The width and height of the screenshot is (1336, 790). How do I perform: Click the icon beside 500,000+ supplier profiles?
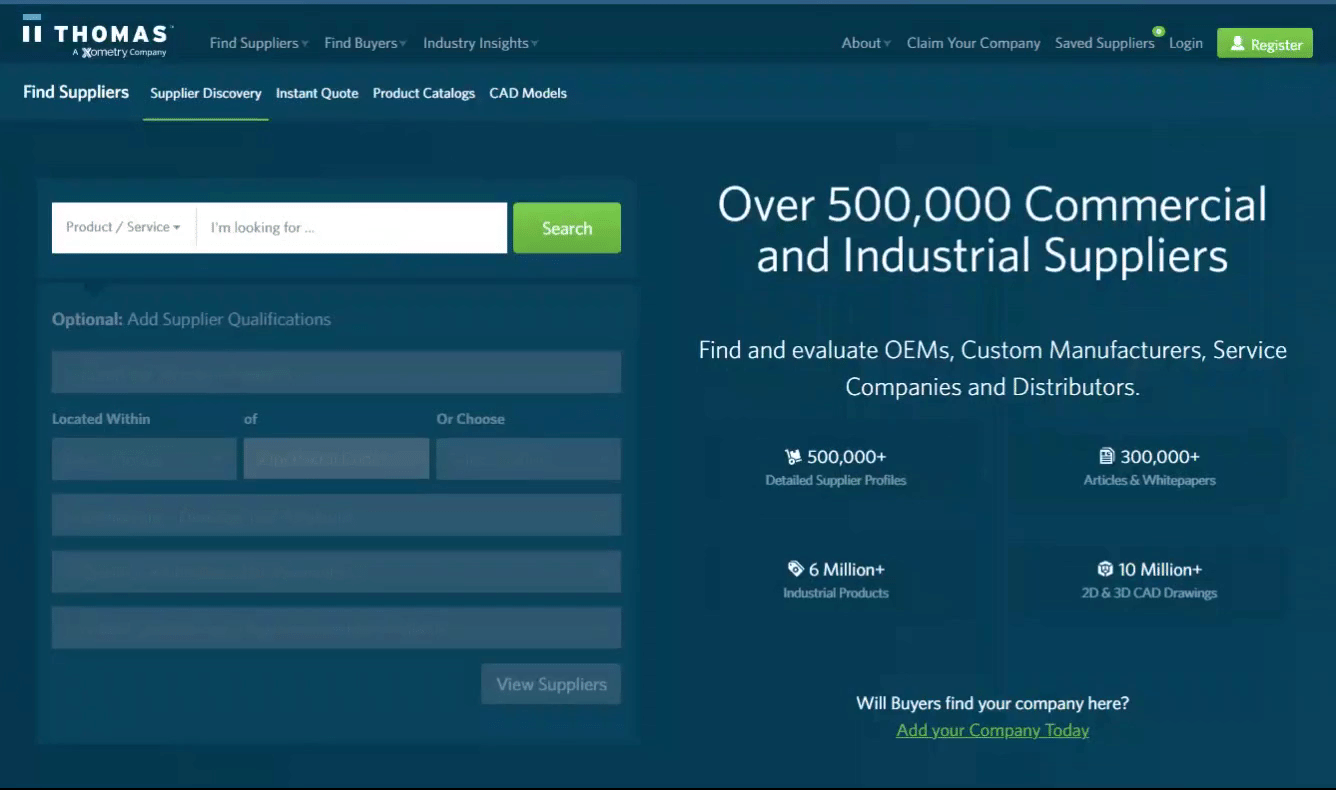point(794,457)
